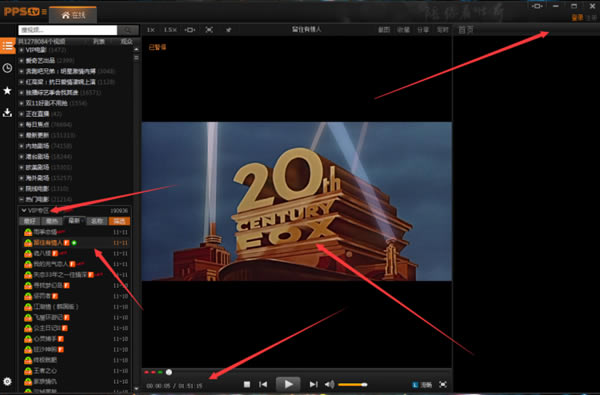Select movie 留住有情人 in list
Screen dimensions: 600x395
pyautogui.click(x=75, y=243)
